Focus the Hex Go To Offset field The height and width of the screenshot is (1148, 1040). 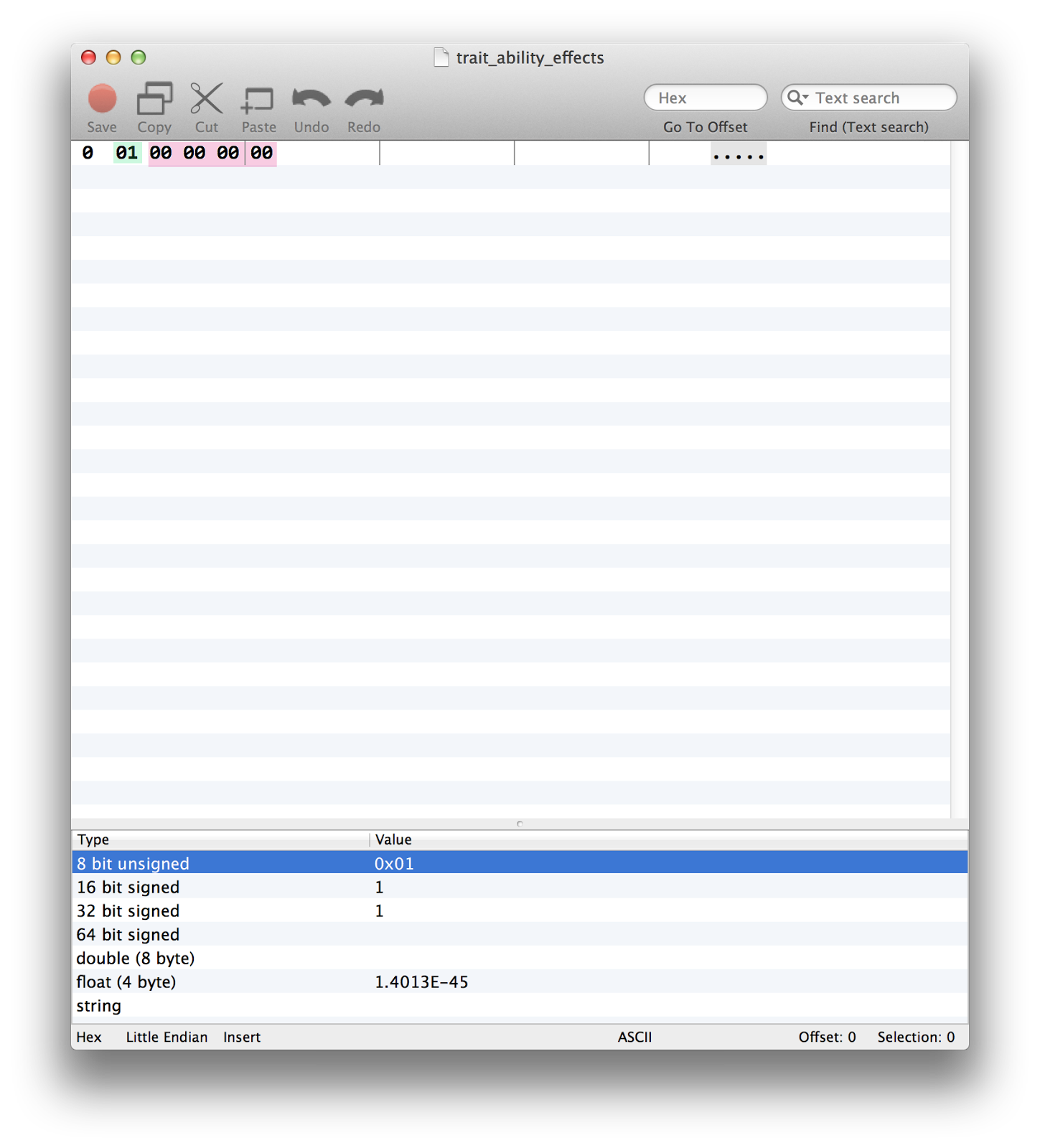706,98
